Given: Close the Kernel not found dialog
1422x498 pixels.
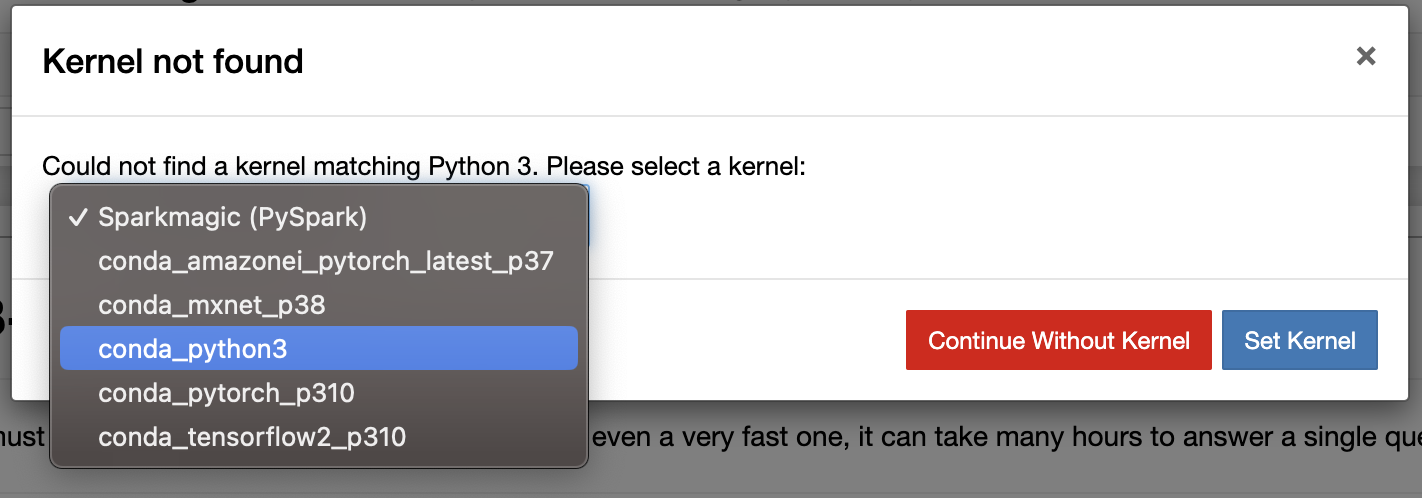Looking at the screenshot, I should [x=1365, y=57].
